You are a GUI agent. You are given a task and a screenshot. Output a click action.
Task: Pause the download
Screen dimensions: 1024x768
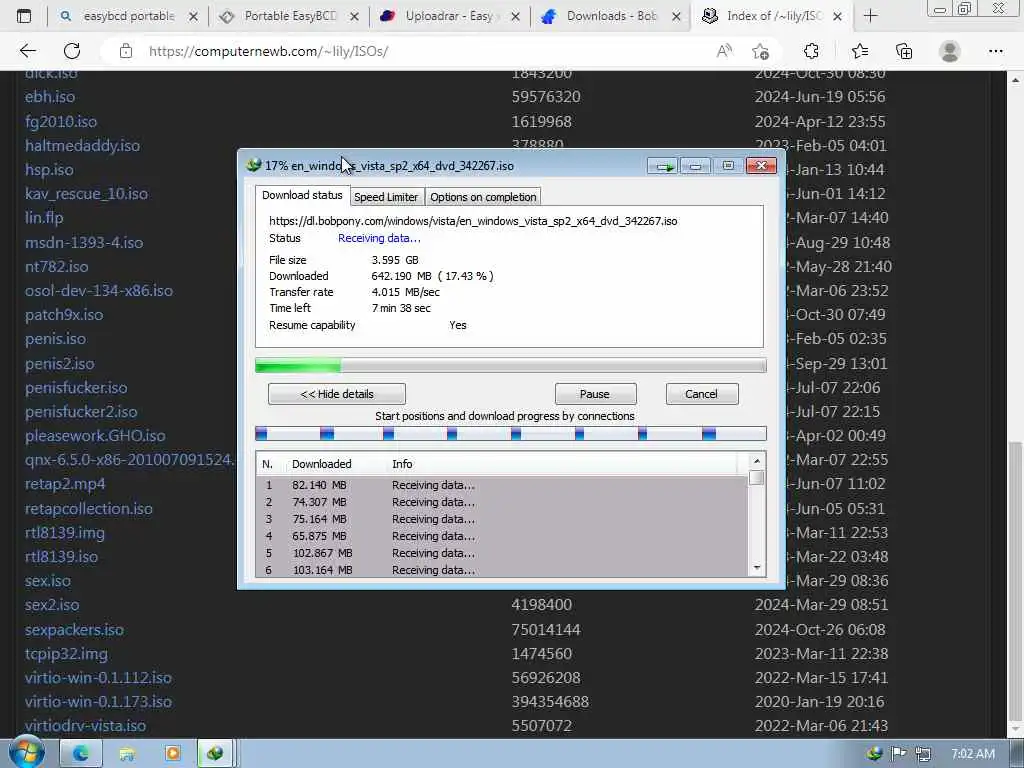pyautogui.click(x=595, y=394)
